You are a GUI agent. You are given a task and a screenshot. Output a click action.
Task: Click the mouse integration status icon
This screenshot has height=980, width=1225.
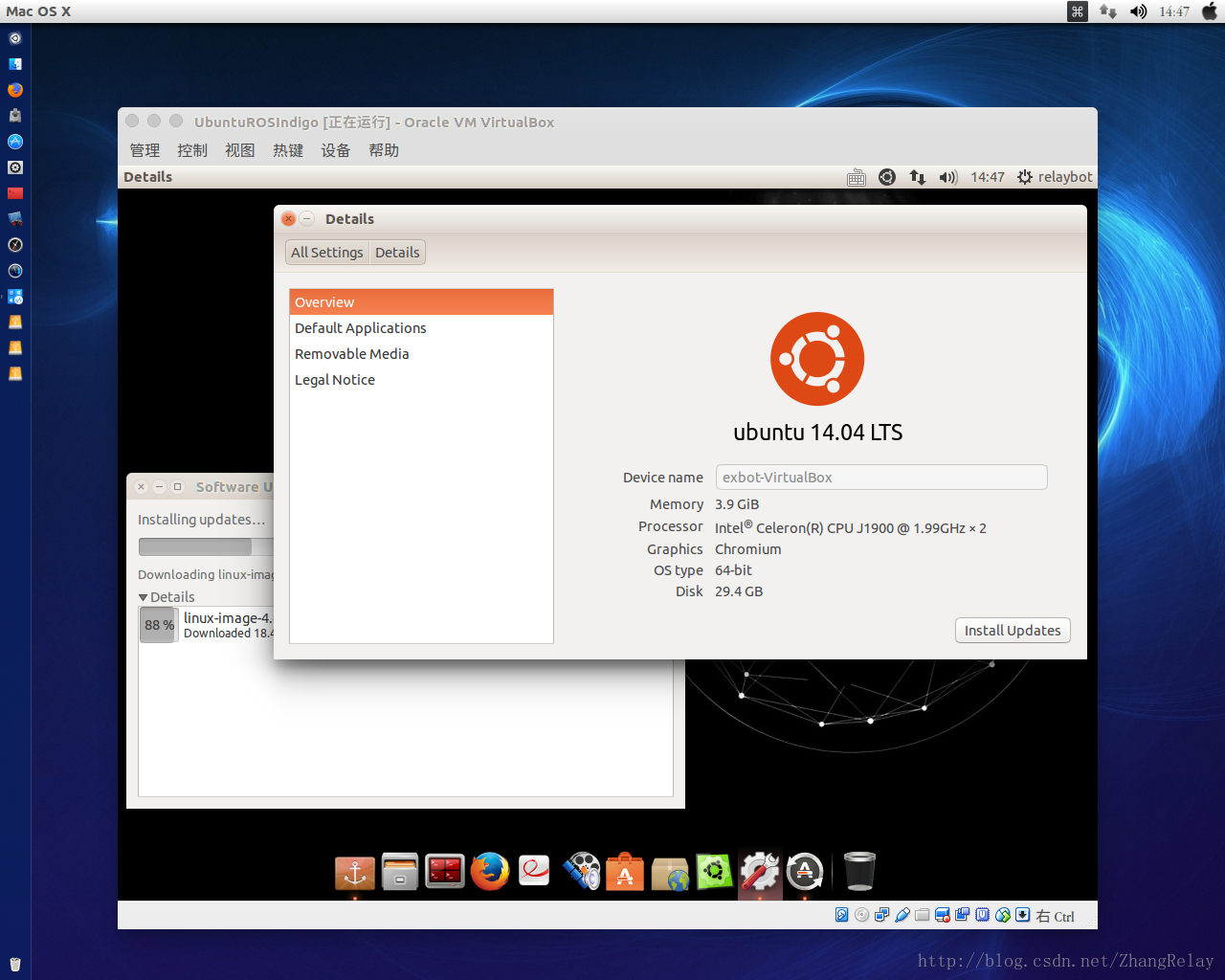(x=1003, y=915)
